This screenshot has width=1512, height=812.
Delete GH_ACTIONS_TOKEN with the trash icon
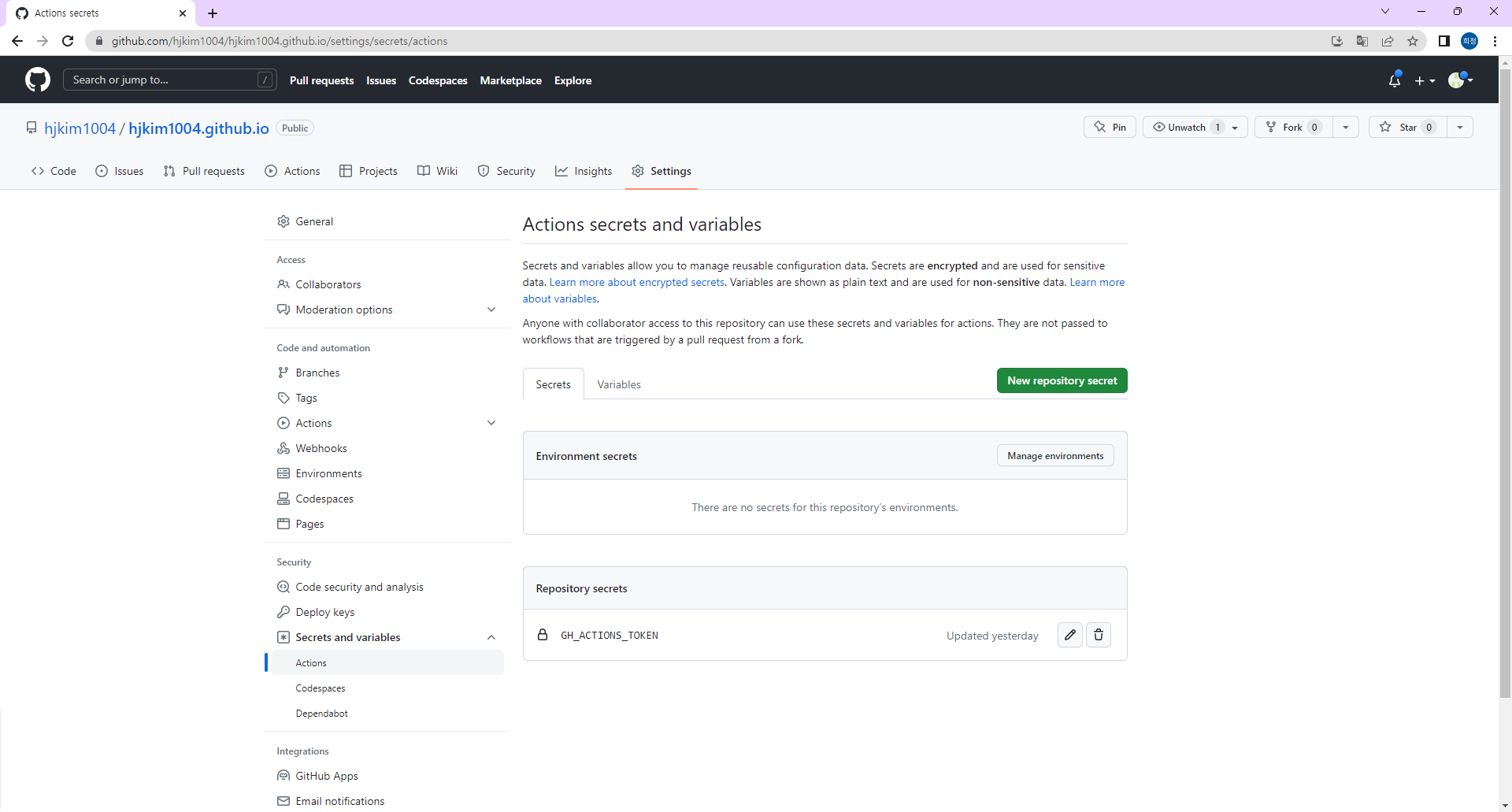tap(1099, 635)
